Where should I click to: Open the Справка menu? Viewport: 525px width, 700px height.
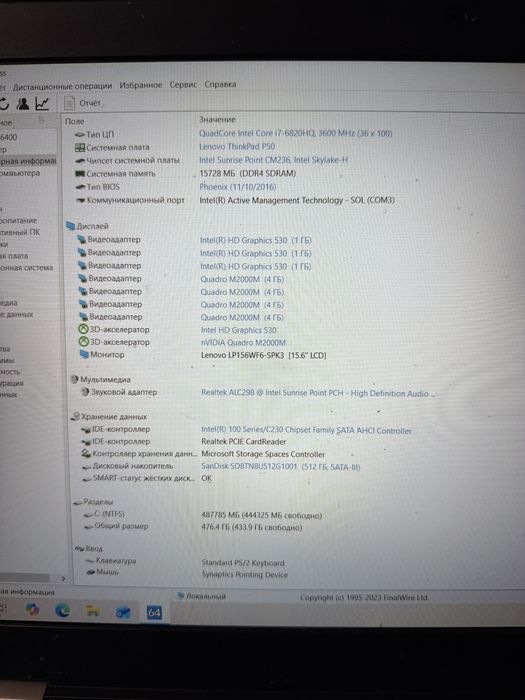tap(220, 84)
